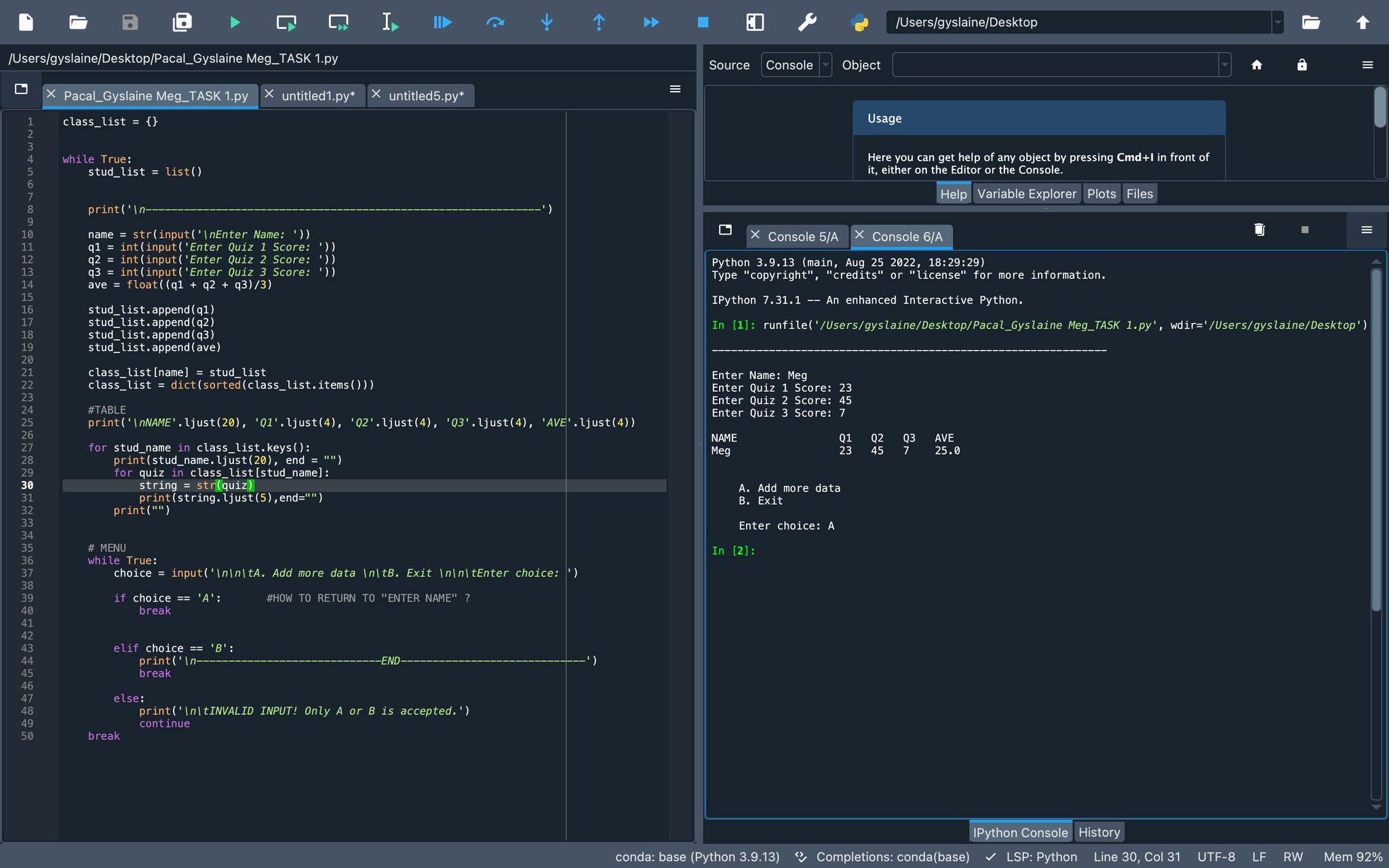Click the Help pane home icon
Screen dimensions: 1389x868
(x=1256, y=65)
